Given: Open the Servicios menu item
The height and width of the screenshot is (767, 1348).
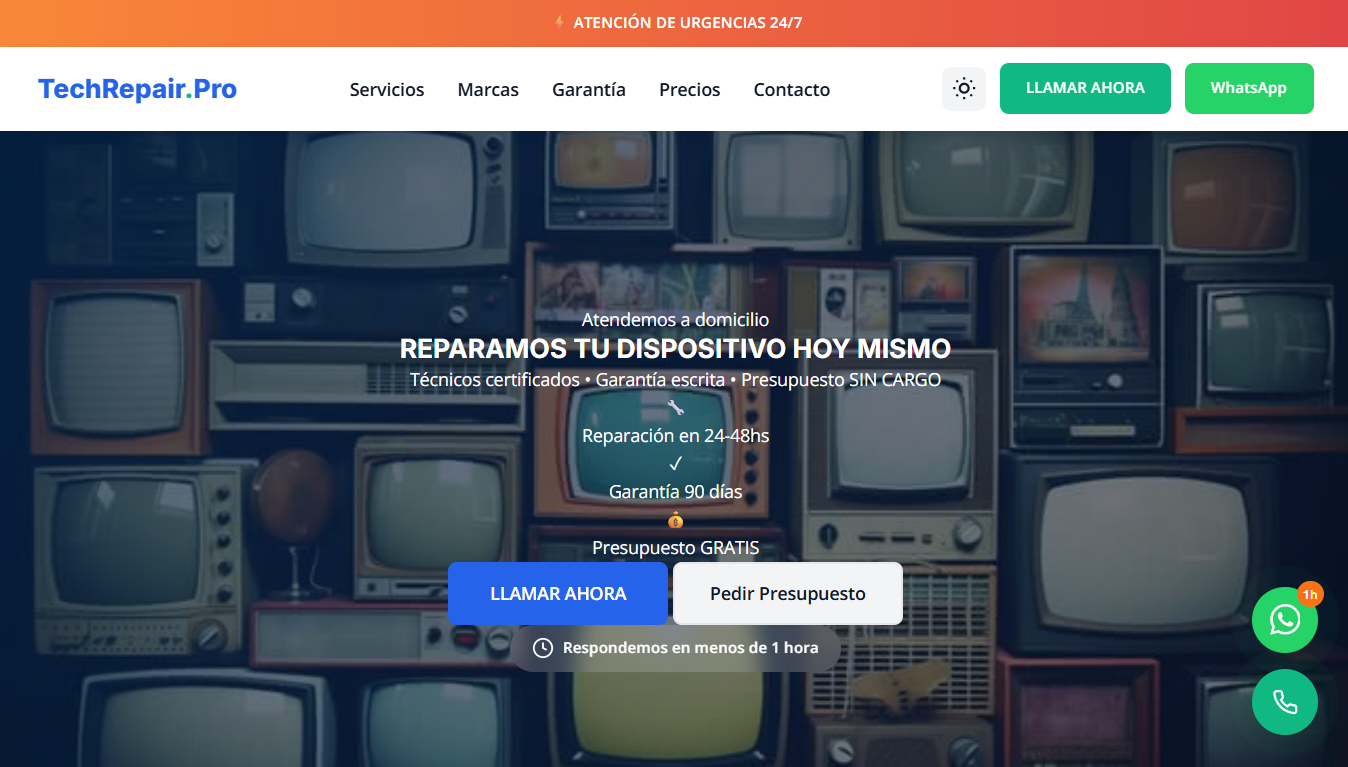Looking at the screenshot, I should [x=386, y=89].
